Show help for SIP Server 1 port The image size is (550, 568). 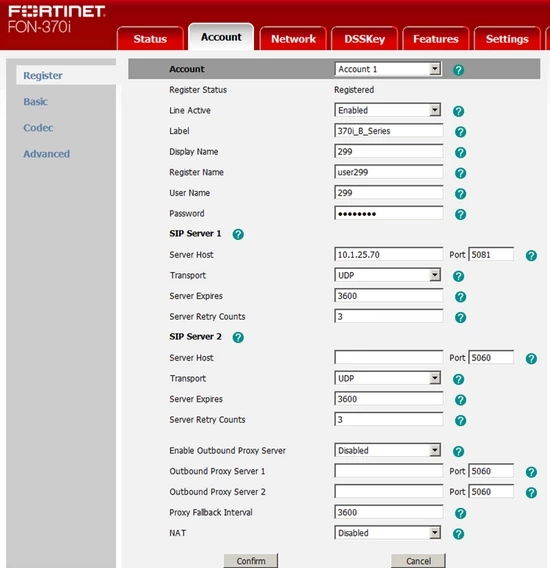531,256
